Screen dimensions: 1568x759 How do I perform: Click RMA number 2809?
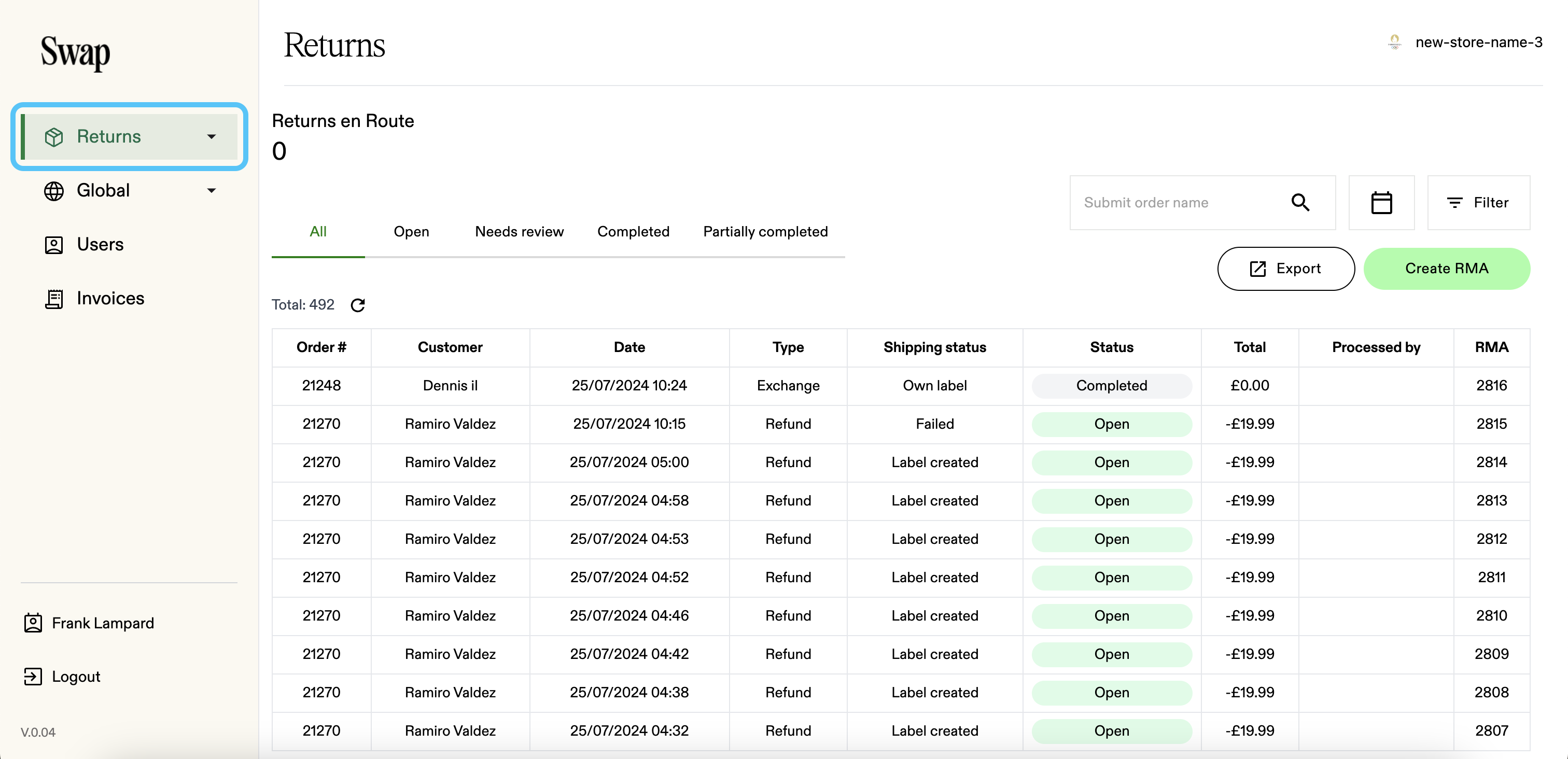[x=1491, y=654]
